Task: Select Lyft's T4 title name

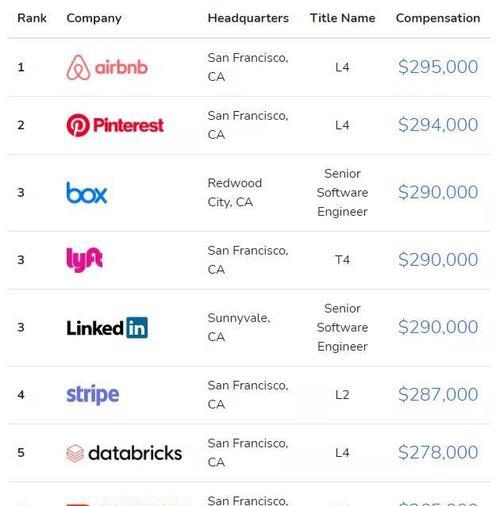Action: pos(342,260)
